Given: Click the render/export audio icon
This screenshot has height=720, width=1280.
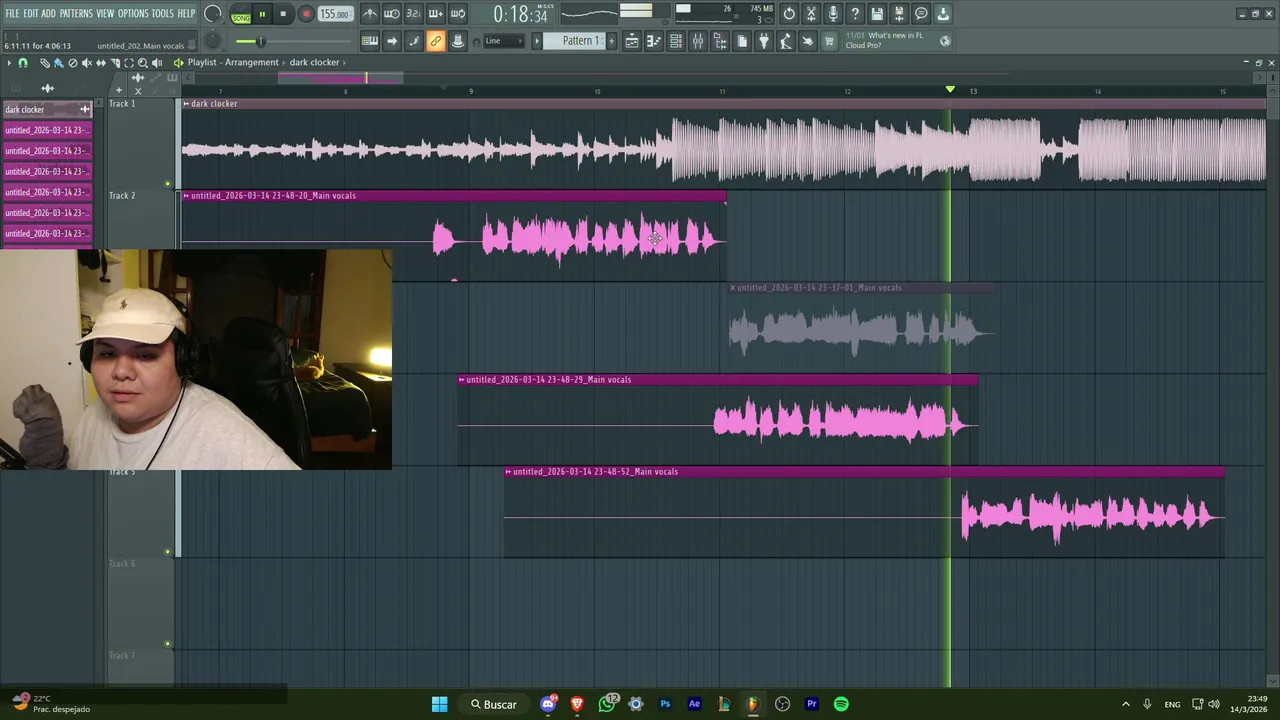Looking at the screenshot, I should (899, 14).
